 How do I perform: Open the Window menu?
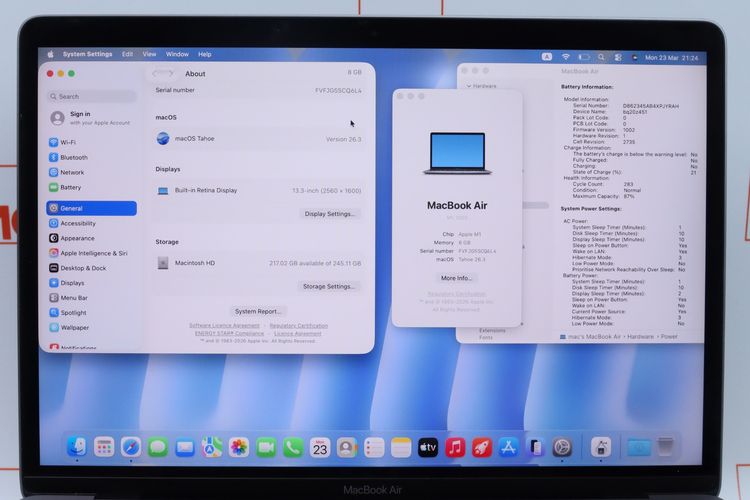click(177, 54)
